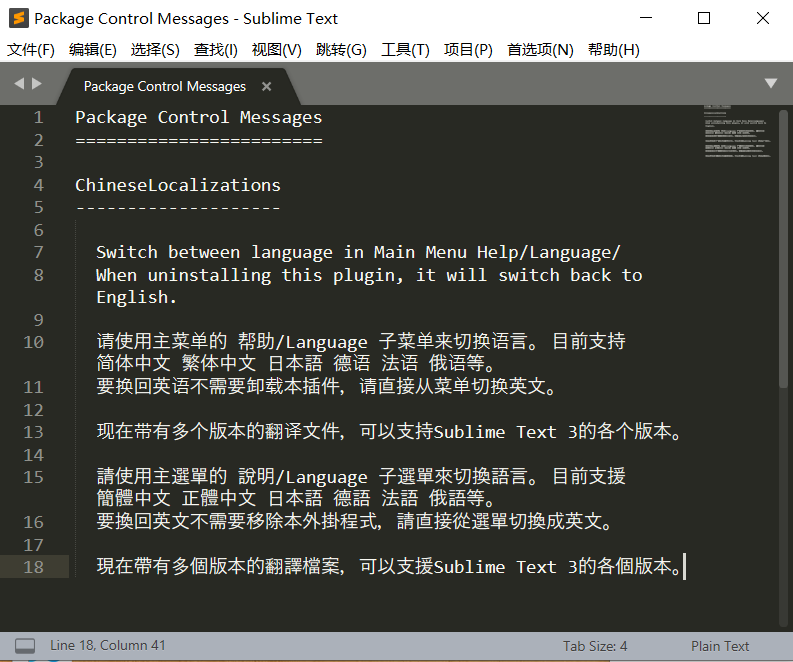Click line number 4 in the gutter
Screen dimensions: 793x662
(x=38, y=185)
